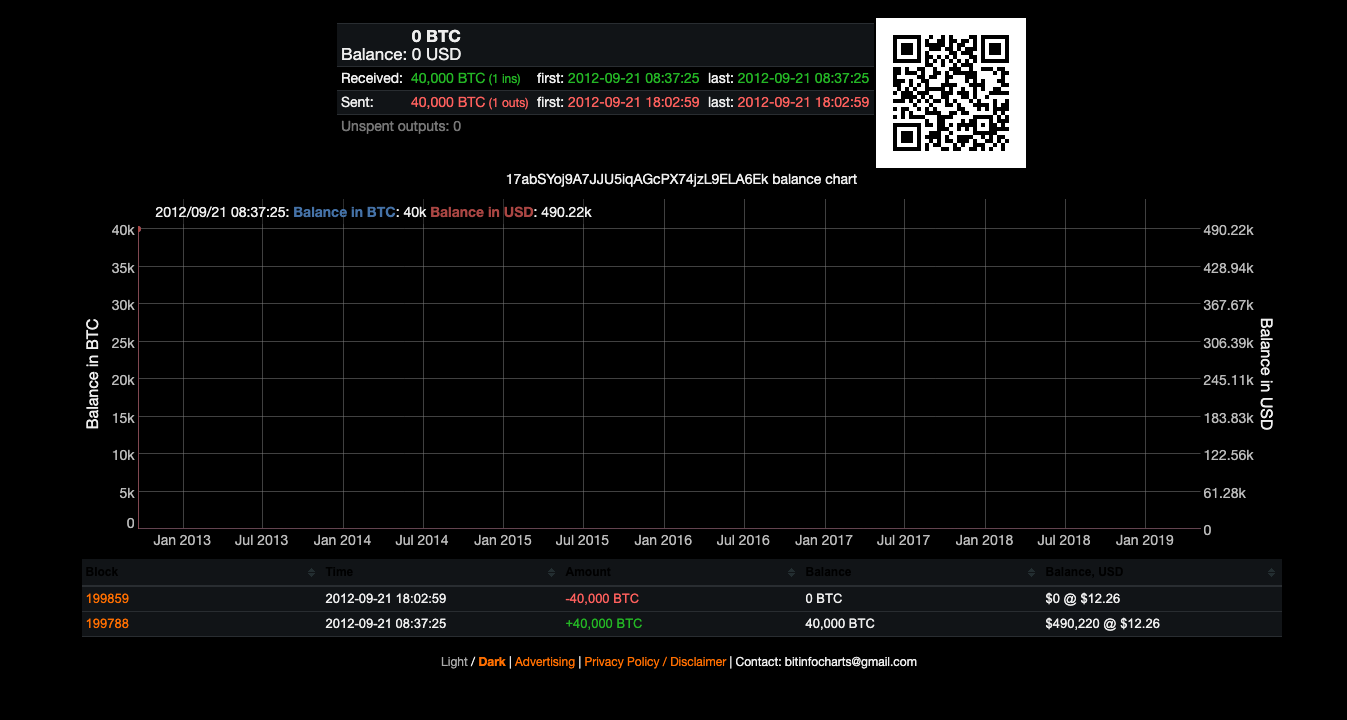Image resolution: width=1347 pixels, height=720 pixels.
Task: Open block 199788 link
Action: pyautogui.click(x=107, y=623)
